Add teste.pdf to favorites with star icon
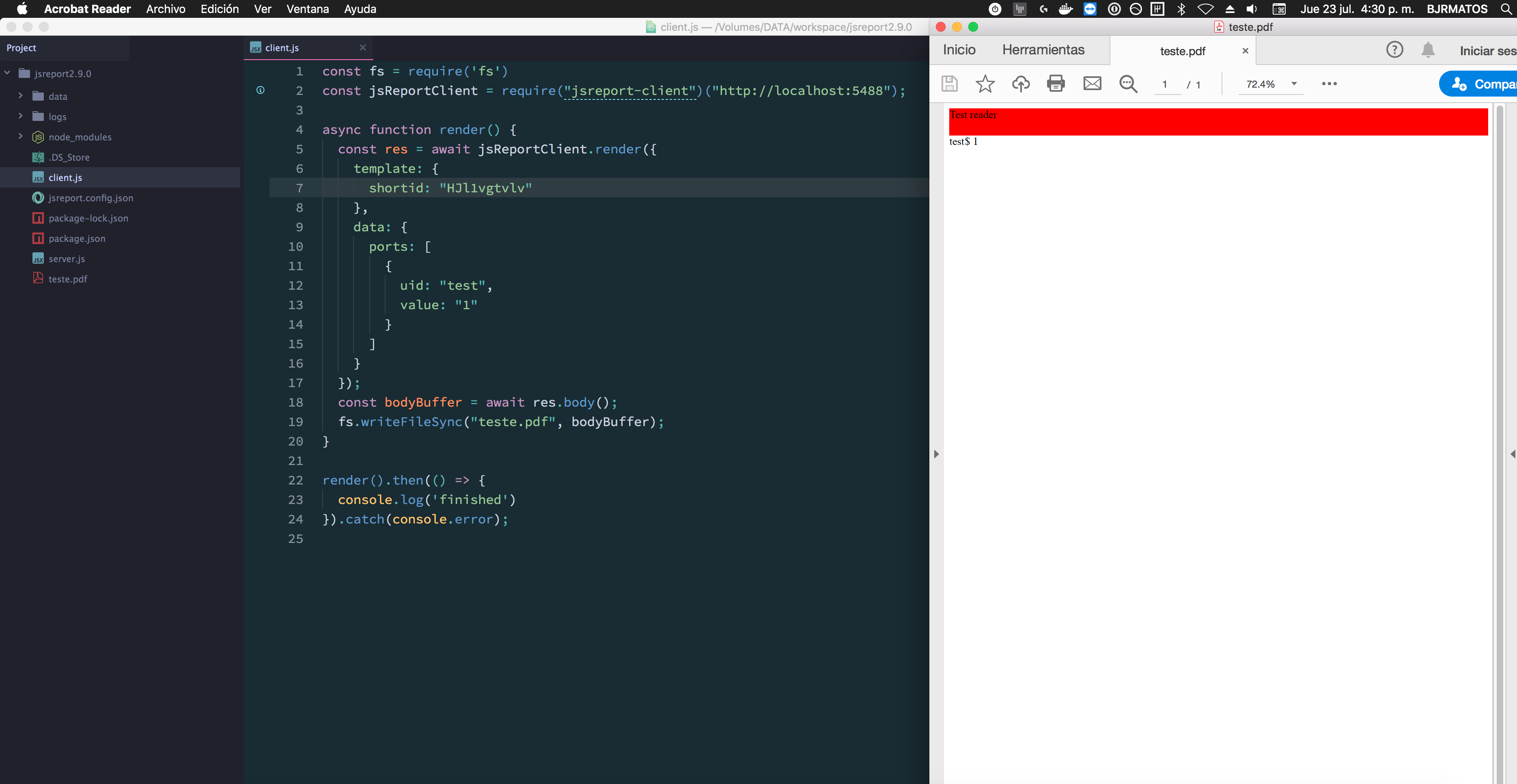This screenshot has height=784, width=1517. click(985, 84)
